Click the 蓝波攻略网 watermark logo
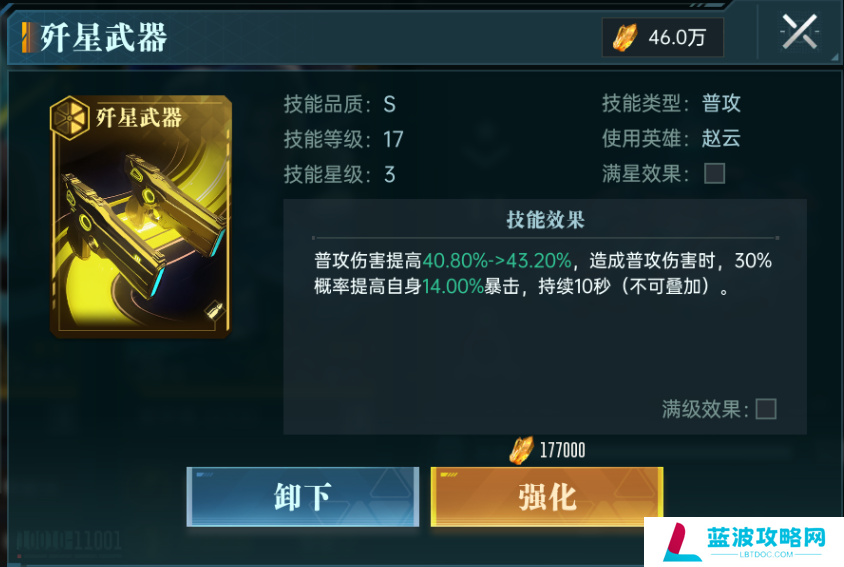The image size is (844, 567). click(x=744, y=542)
